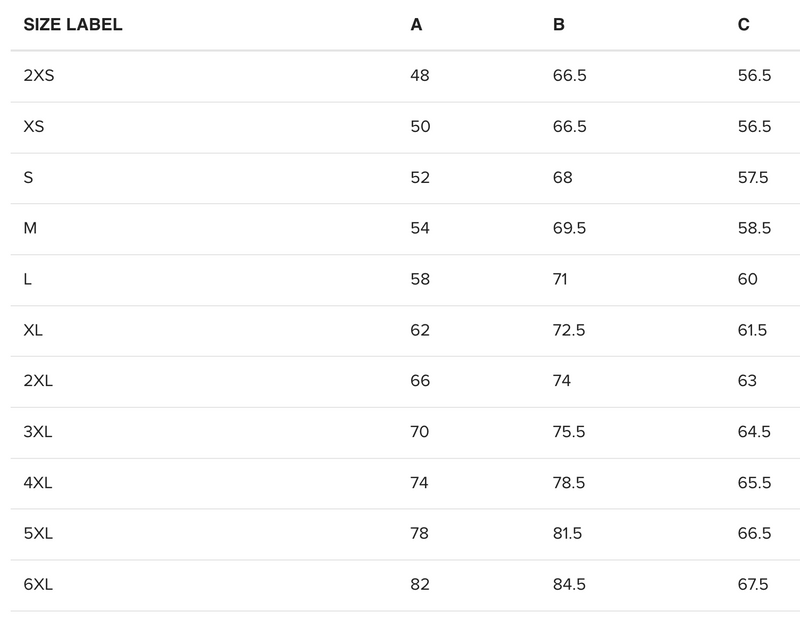Select the 6XL size label cell
Image resolution: width=800 pixels, height=619 pixels.
[x=38, y=585]
